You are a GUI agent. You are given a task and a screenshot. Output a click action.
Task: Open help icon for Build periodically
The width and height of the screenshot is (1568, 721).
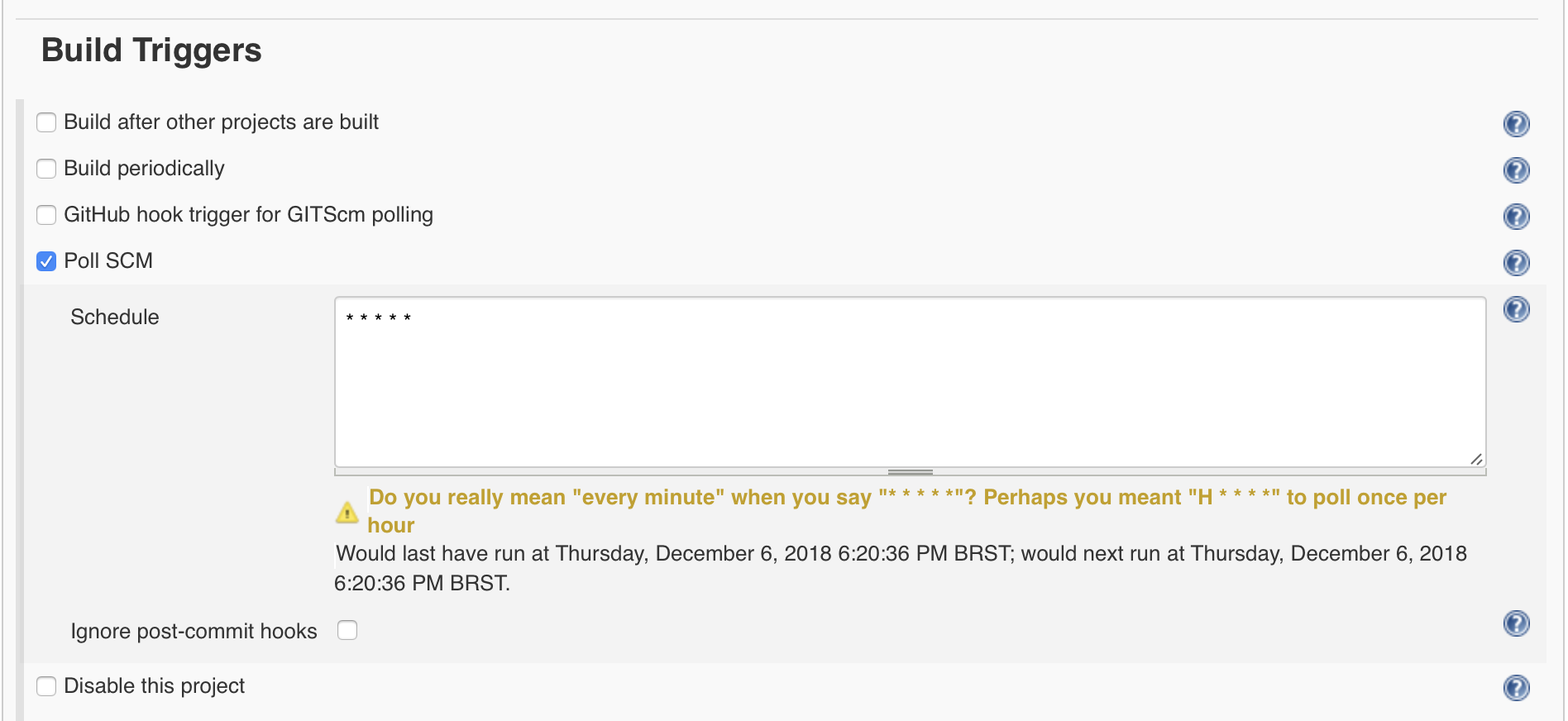[1516, 170]
